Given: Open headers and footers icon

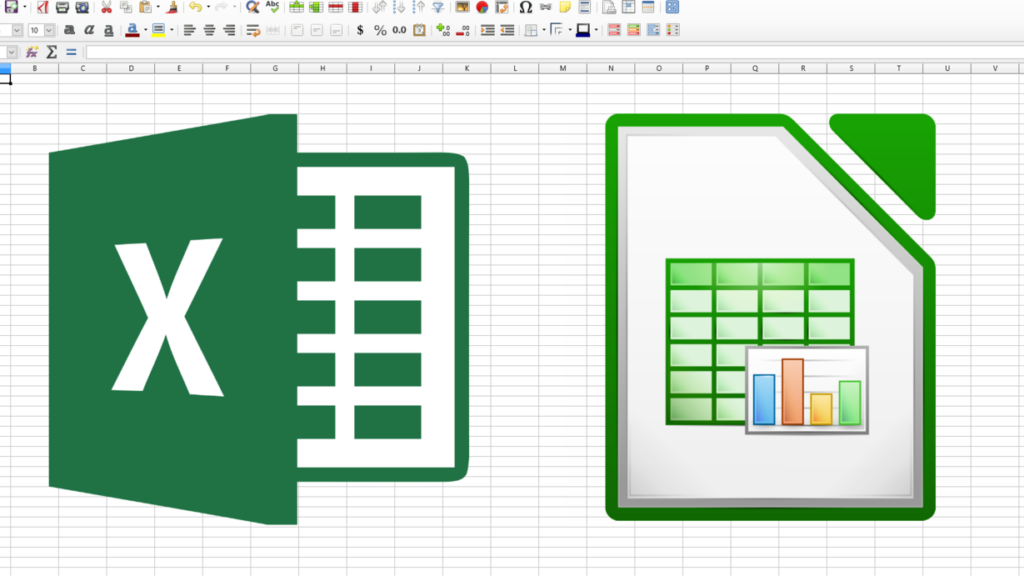Looking at the screenshot, I should point(584,7).
